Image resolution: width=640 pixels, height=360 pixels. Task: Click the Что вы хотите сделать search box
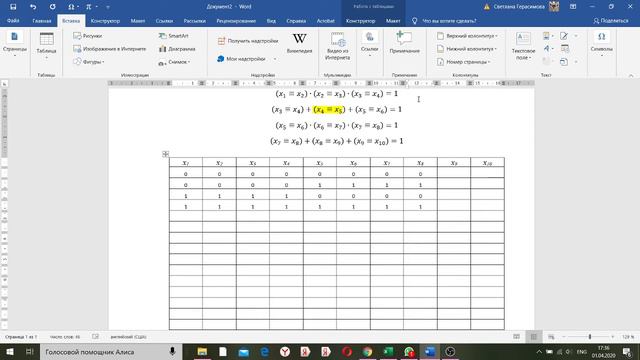pos(449,20)
